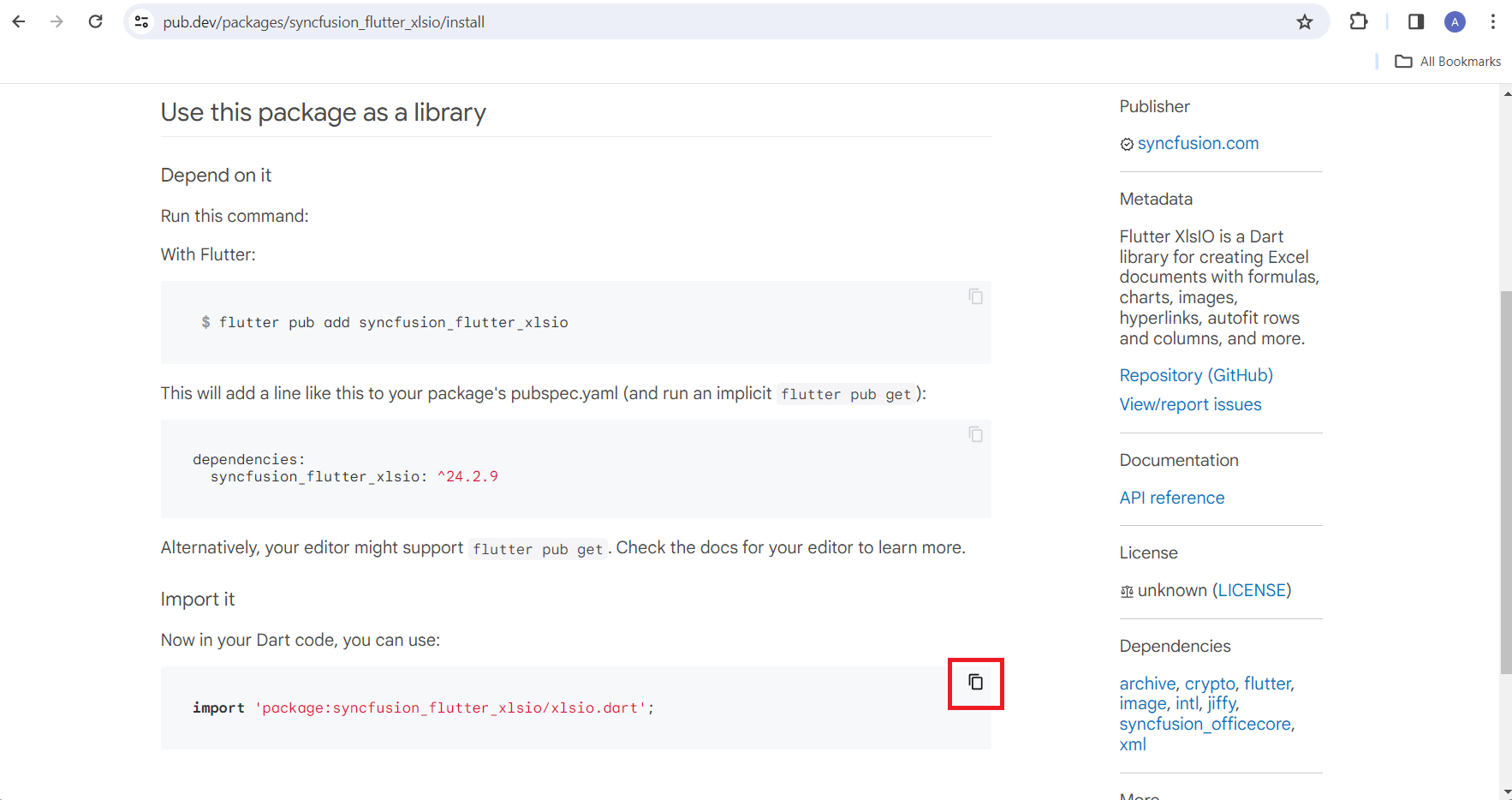Click the URL address bar
1512x800 pixels.
[685, 22]
